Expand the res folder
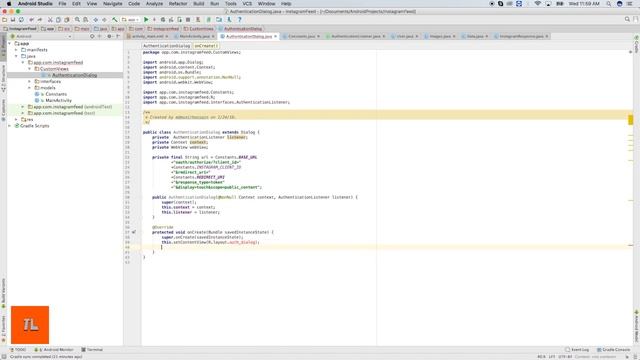The width and height of the screenshot is (640, 360). click(x=16, y=120)
